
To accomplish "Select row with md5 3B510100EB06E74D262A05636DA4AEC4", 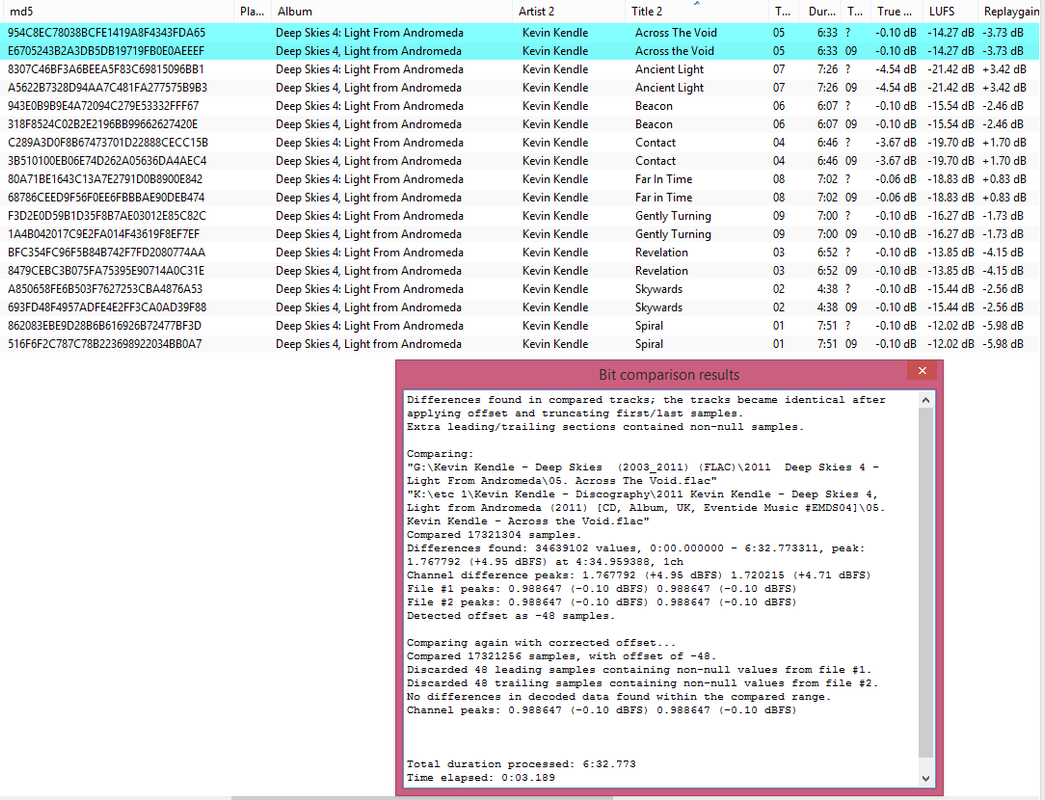I will [519, 161].
